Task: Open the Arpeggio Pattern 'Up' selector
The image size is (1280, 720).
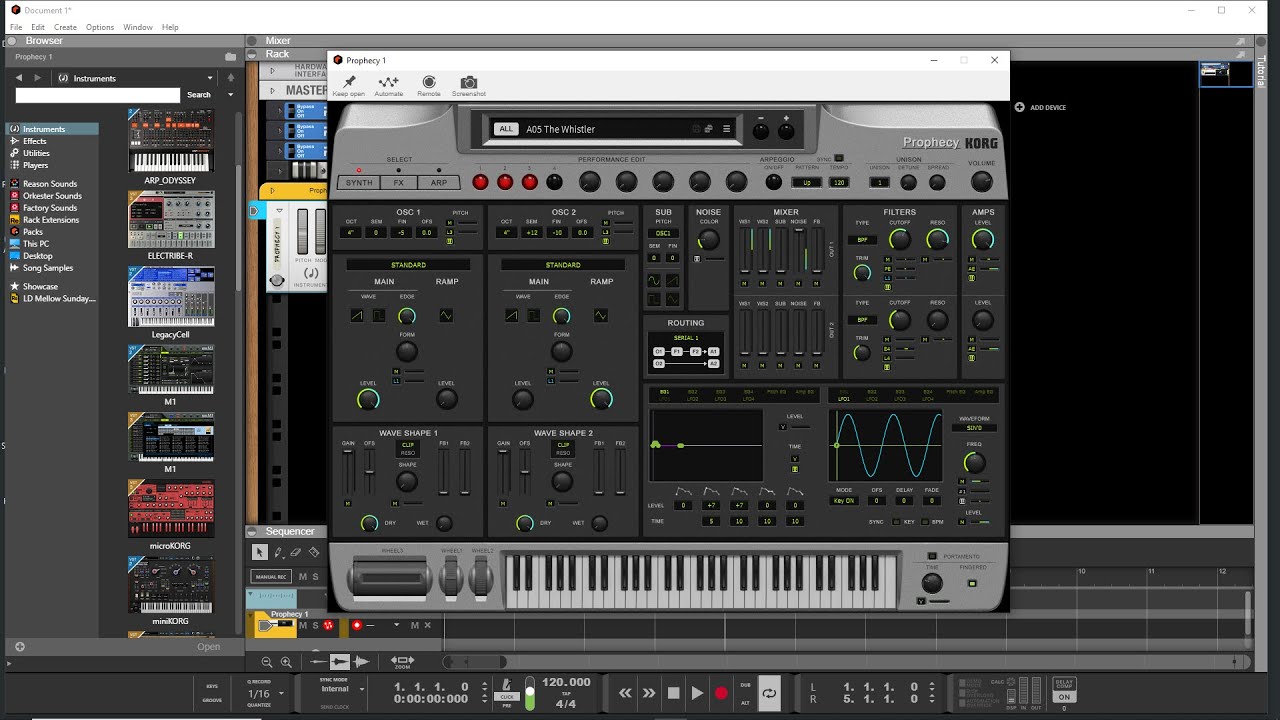Action: click(807, 183)
